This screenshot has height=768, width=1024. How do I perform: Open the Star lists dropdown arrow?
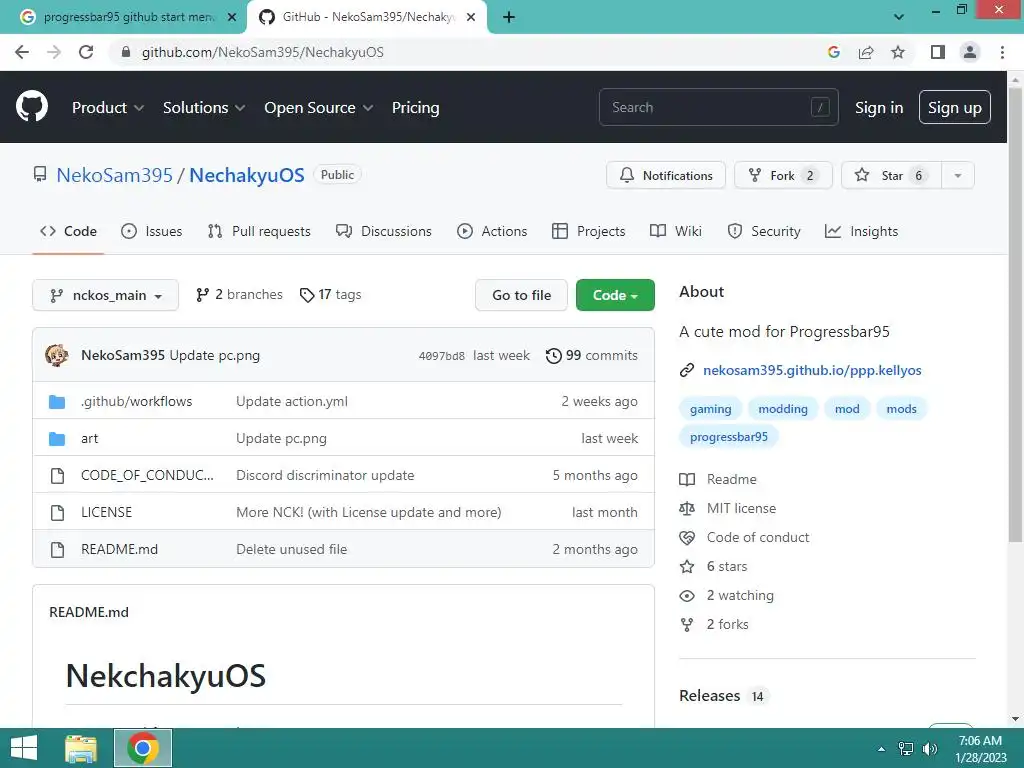pyautogui.click(x=957, y=176)
